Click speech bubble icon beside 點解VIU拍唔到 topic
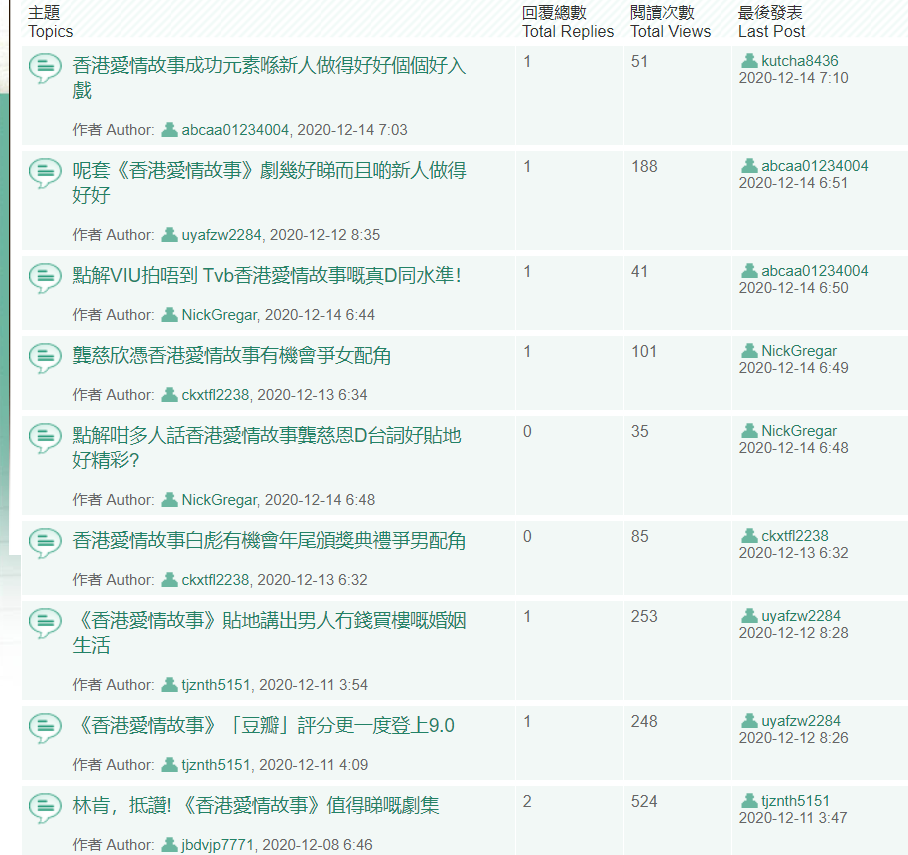The width and height of the screenshot is (908, 855). tap(45, 278)
